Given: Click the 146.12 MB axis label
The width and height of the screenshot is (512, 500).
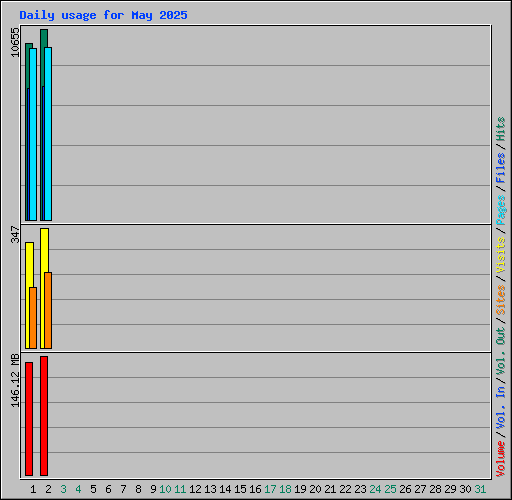Looking at the screenshot, I should [x=15, y=380].
